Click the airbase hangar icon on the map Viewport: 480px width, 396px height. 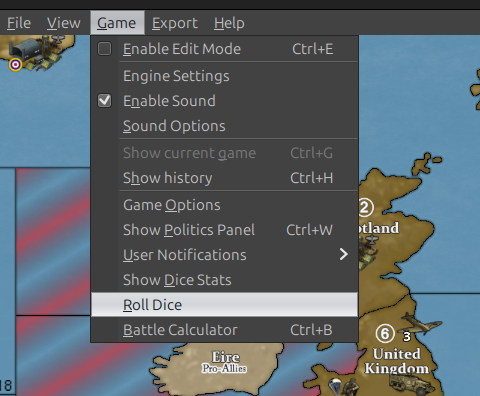tap(25, 49)
